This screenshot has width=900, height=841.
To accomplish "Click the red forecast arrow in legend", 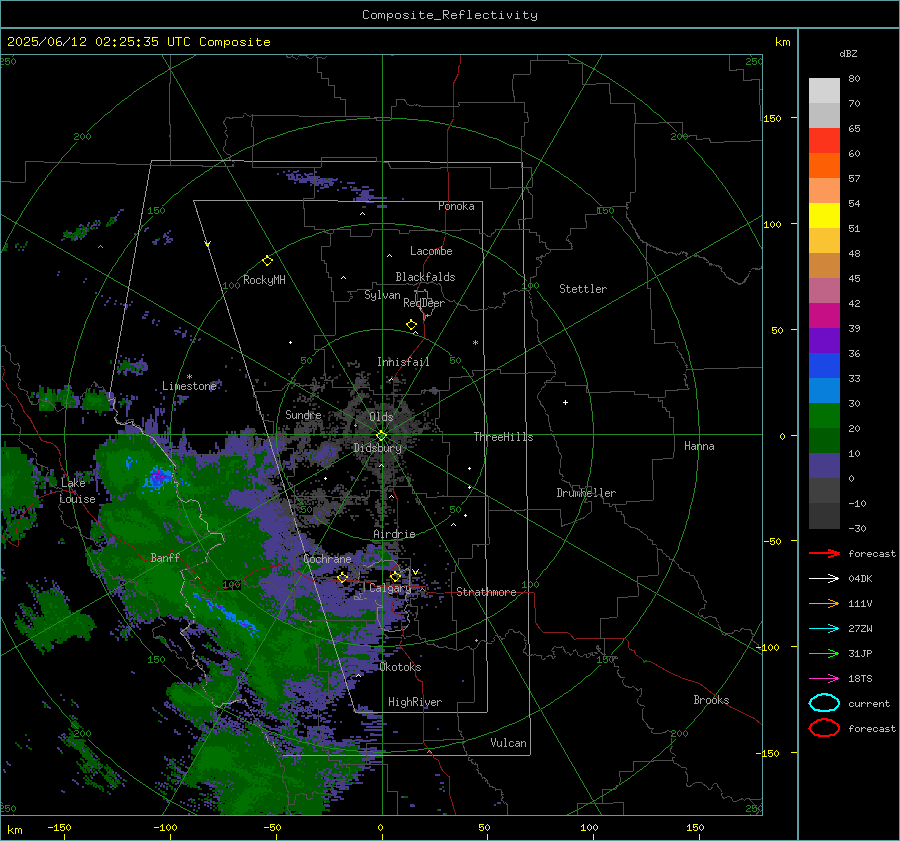I will tap(824, 553).
